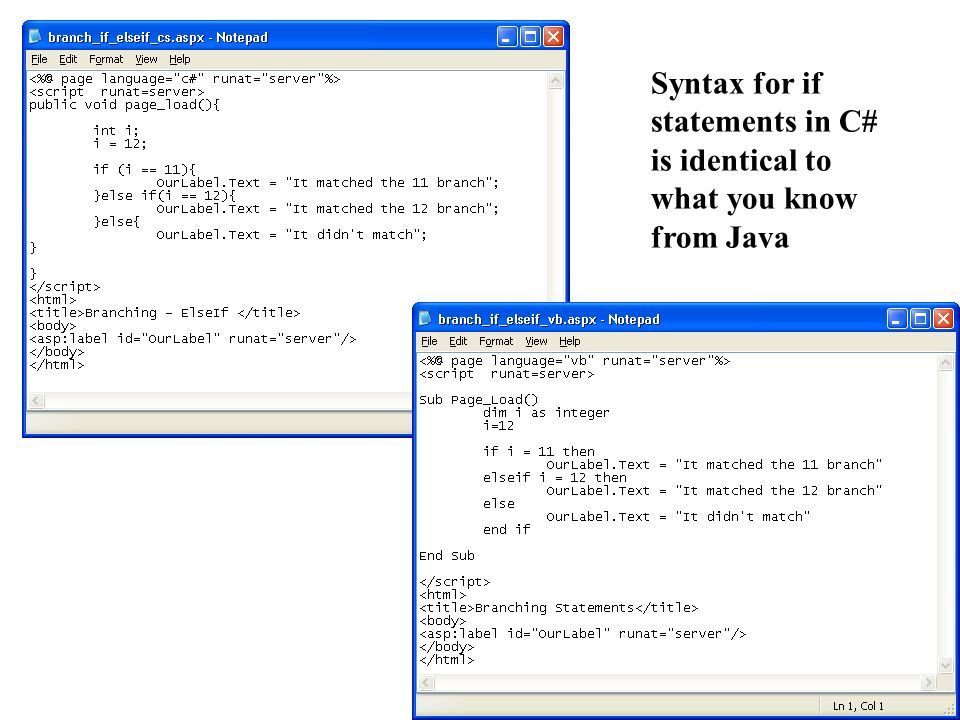
Task: Open View menu in branch_if_elseif_vb.aspx Notepad
Action: pos(536,341)
